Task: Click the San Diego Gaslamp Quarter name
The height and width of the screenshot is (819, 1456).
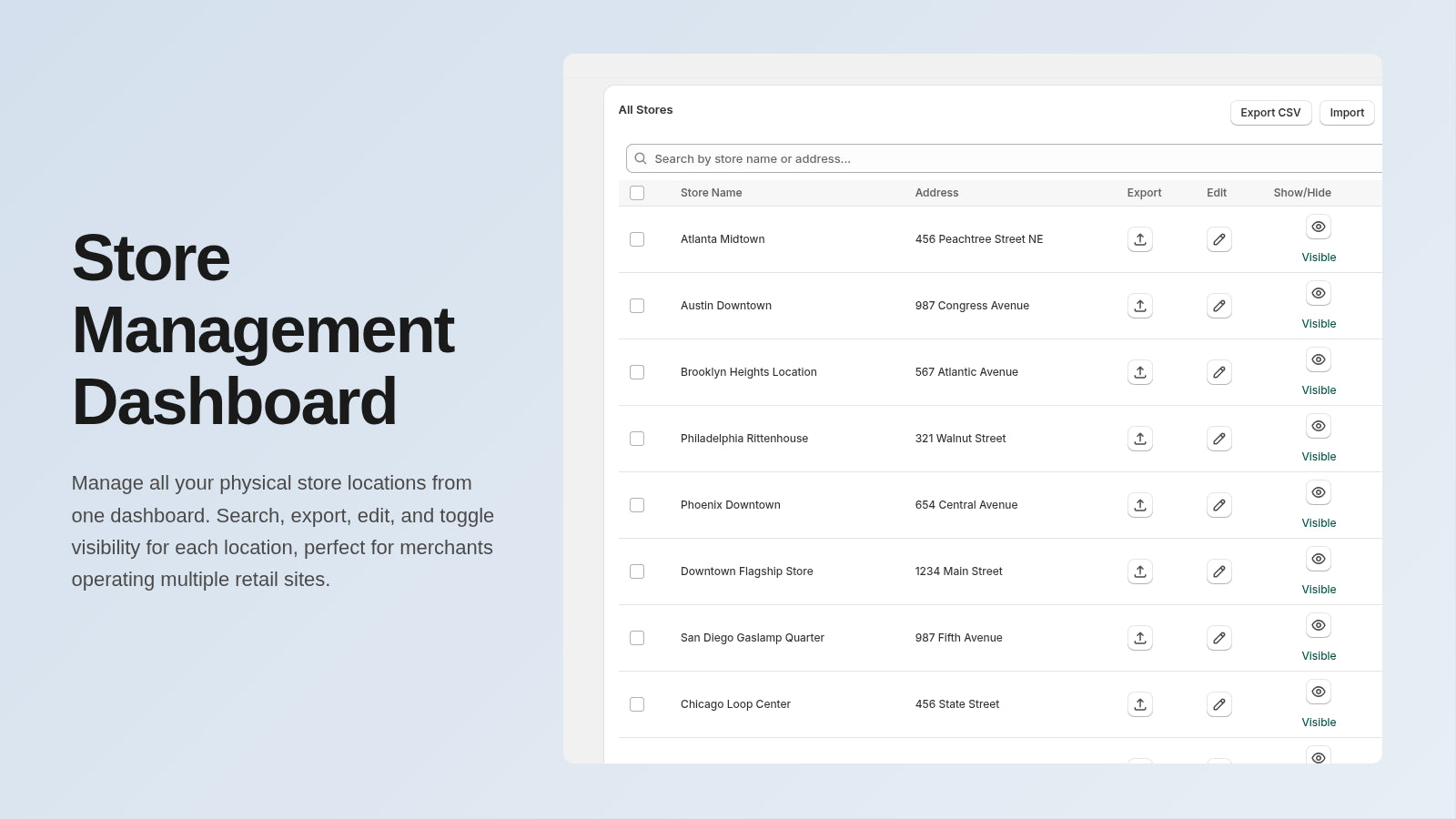Action: [x=753, y=638]
